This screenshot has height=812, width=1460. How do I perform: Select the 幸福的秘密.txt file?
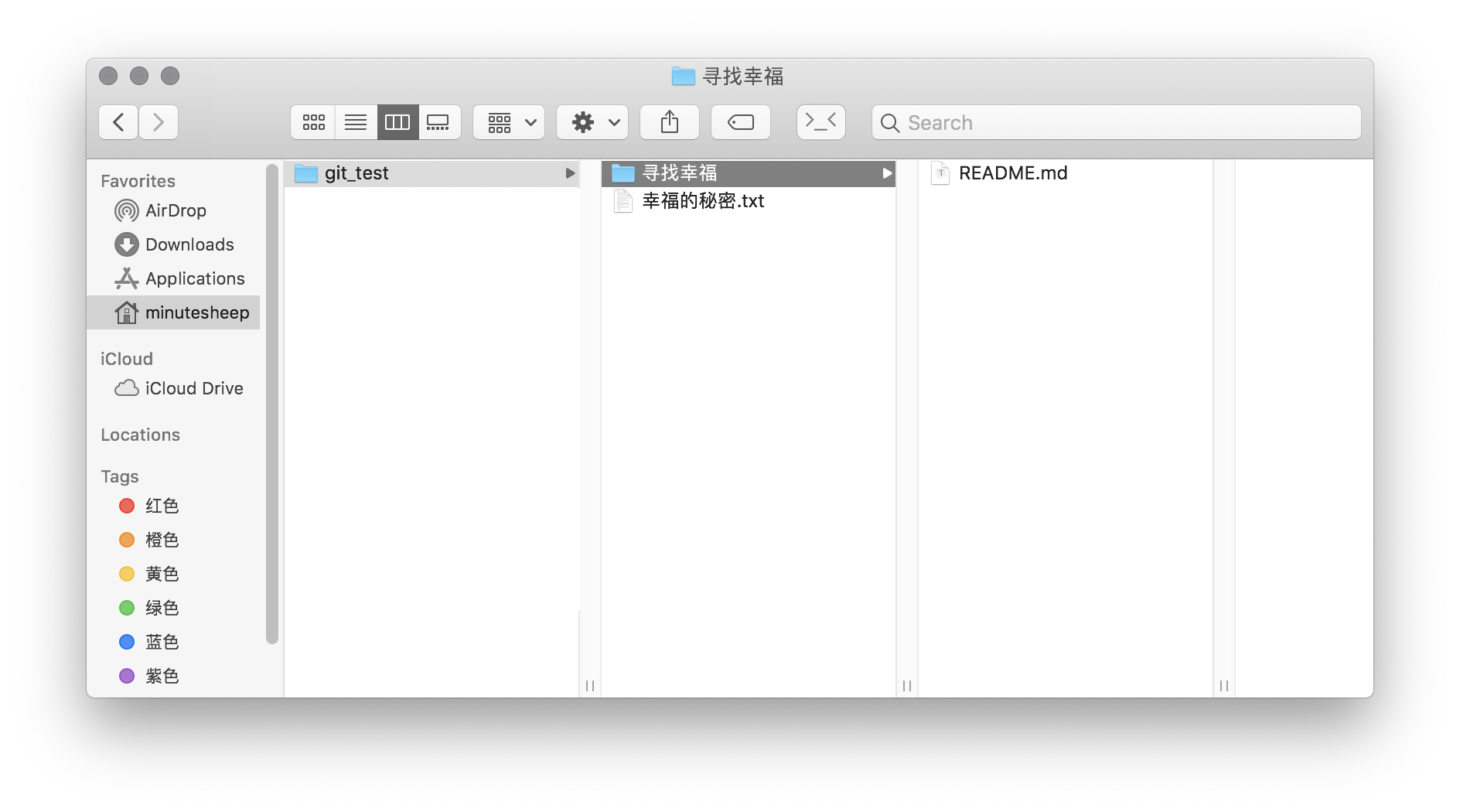pyautogui.click(x=702, y=201)
